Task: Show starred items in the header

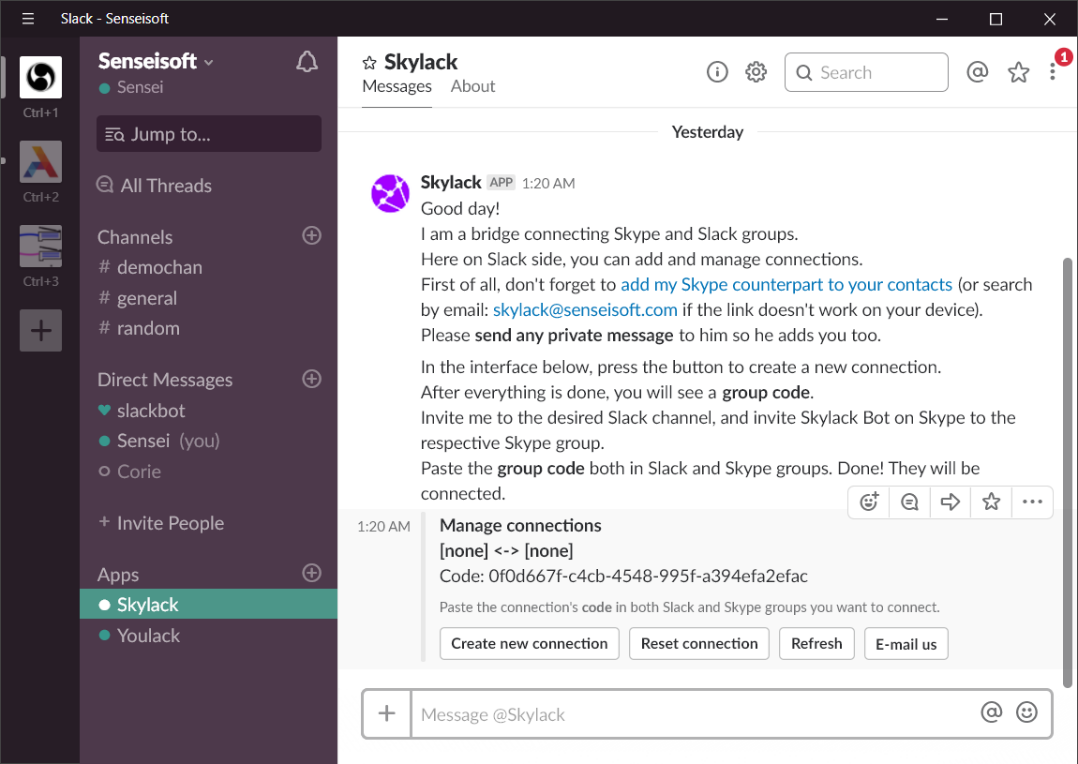Action: click(1018, 72)
